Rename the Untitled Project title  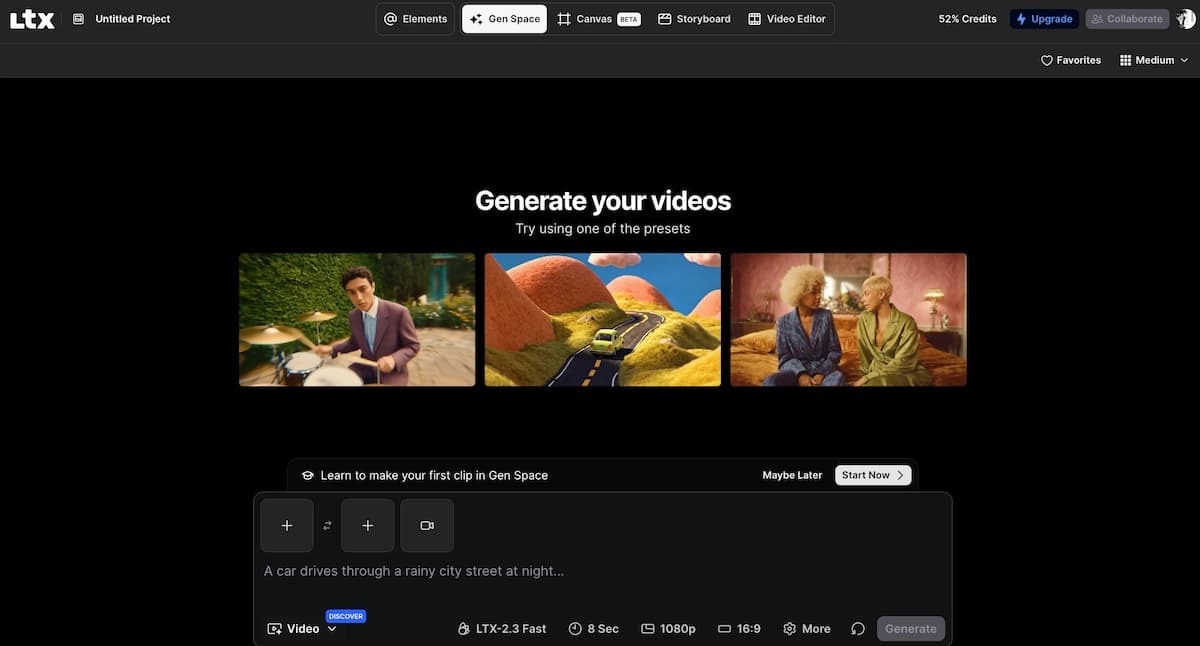coord(133,19)
